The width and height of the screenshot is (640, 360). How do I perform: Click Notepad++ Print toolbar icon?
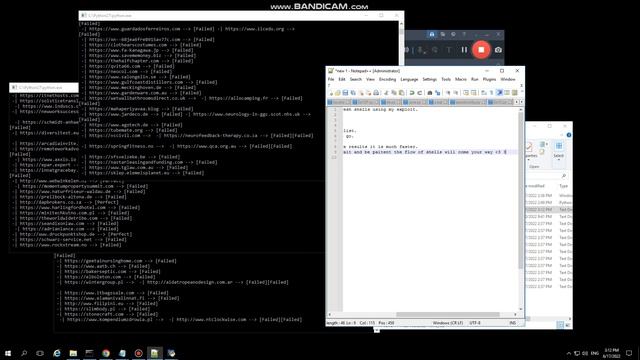pyautogui.click(x=376, y=93)
